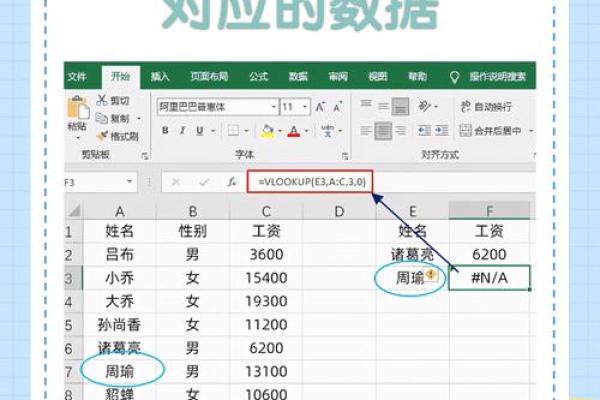This screenshot has height=400, width=600.
Task: Click the 复制 copy button
Action: pyautogui.click(x=113, y=118)
